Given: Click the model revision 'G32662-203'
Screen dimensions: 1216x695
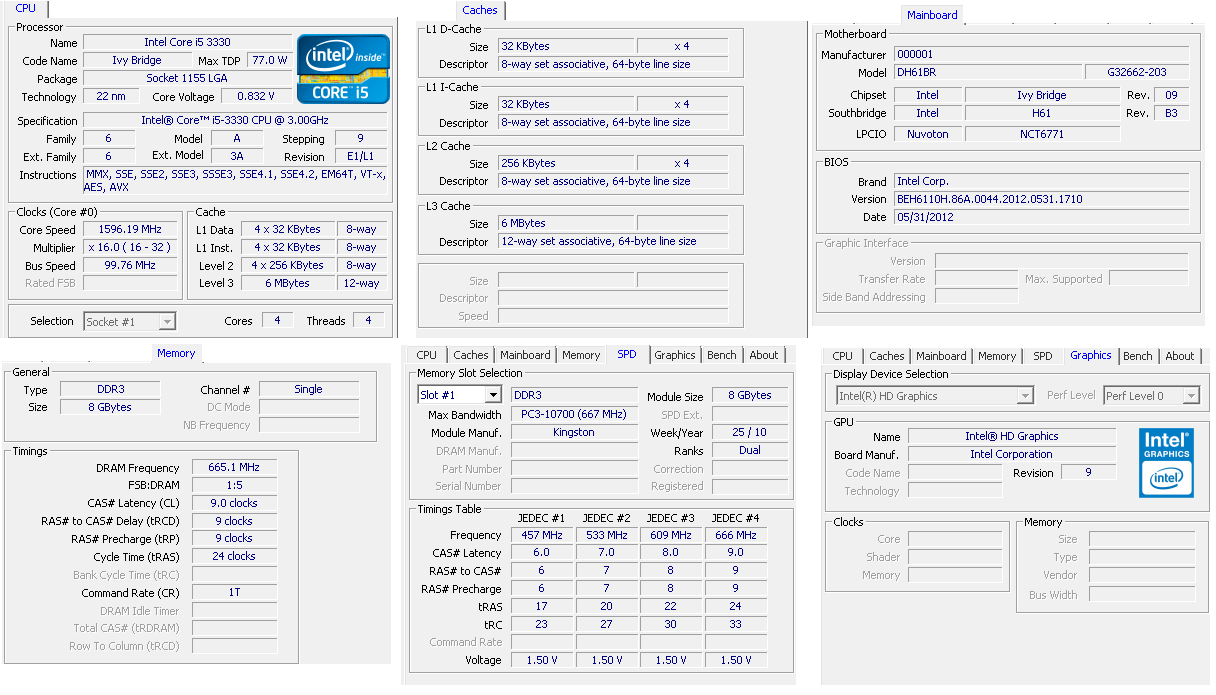Looking at the screenshot, I should coord(1137,72).
